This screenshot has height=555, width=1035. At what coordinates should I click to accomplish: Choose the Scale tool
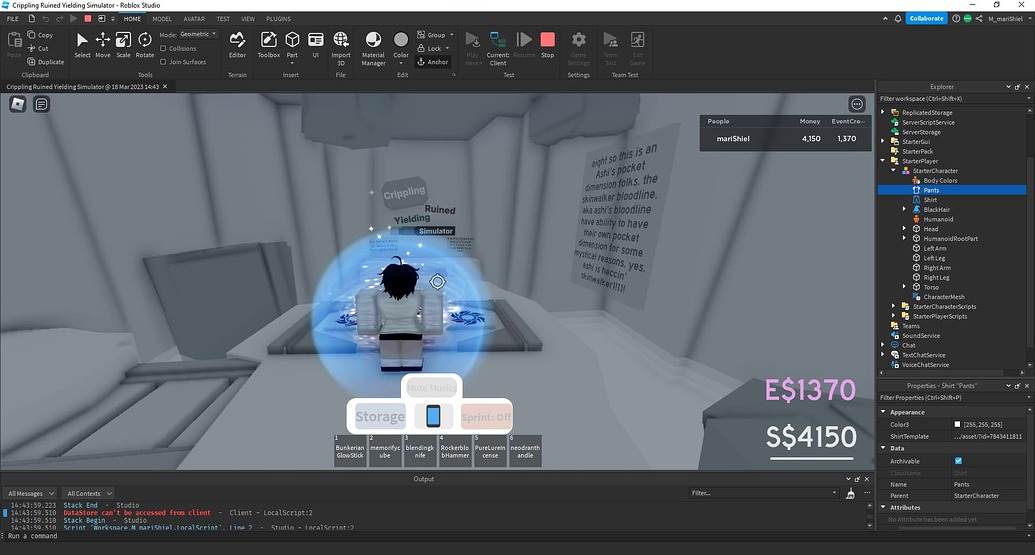pos(123,44)
